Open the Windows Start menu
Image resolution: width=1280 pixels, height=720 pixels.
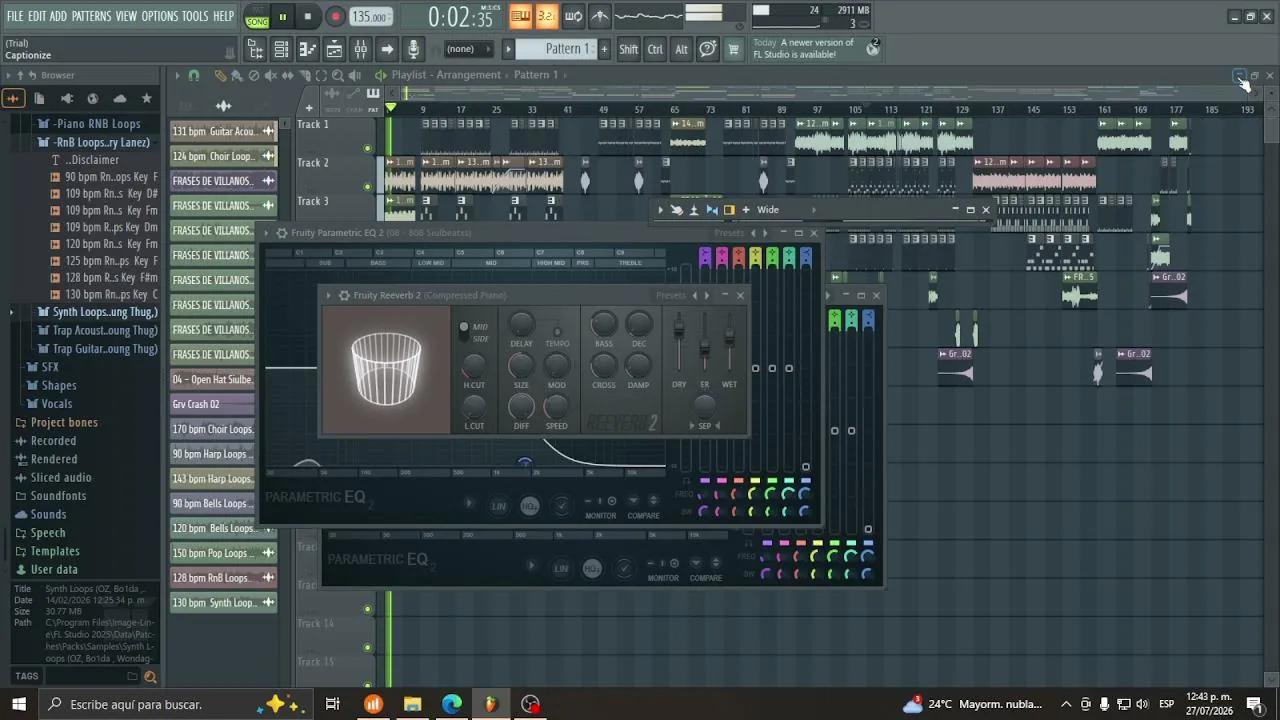[18, 704]
